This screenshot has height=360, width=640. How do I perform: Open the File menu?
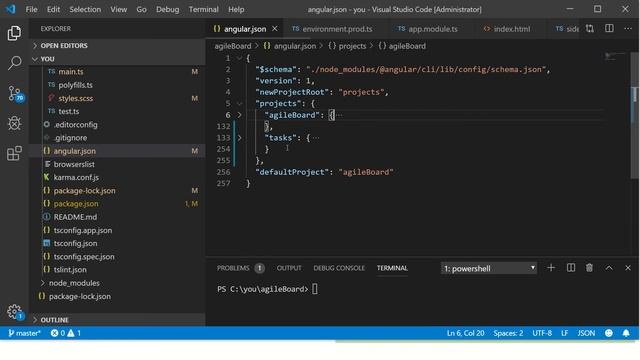(31, 9)
